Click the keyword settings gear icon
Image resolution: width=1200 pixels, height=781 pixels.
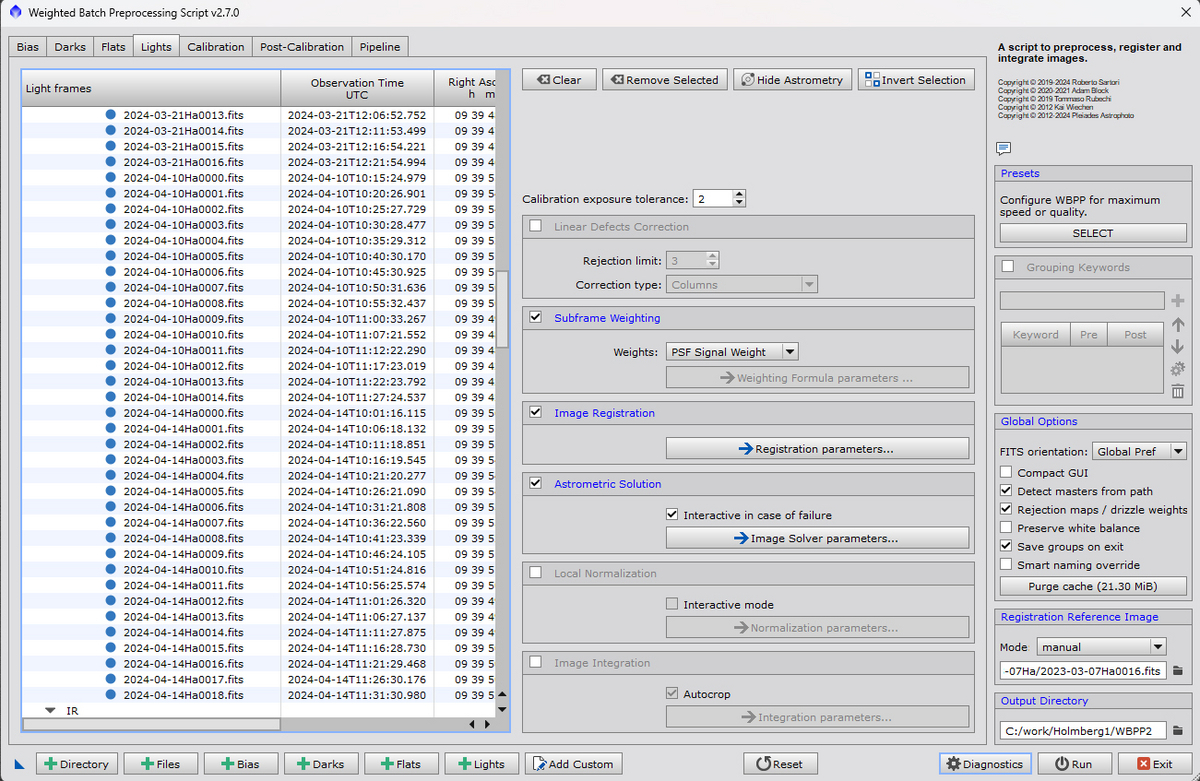1177,369
